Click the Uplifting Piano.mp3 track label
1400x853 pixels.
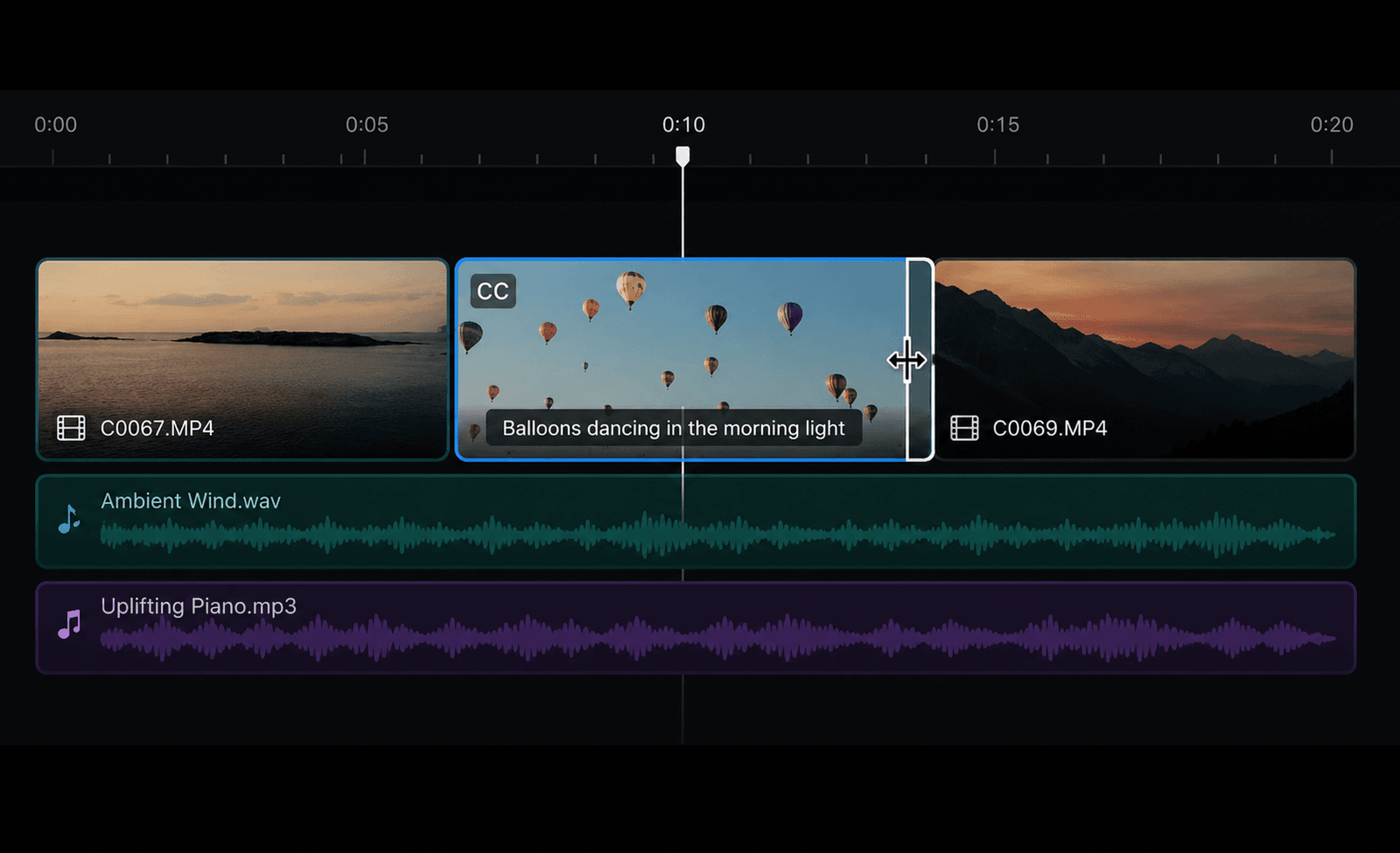pyautogui.click(x=199, y=606)
